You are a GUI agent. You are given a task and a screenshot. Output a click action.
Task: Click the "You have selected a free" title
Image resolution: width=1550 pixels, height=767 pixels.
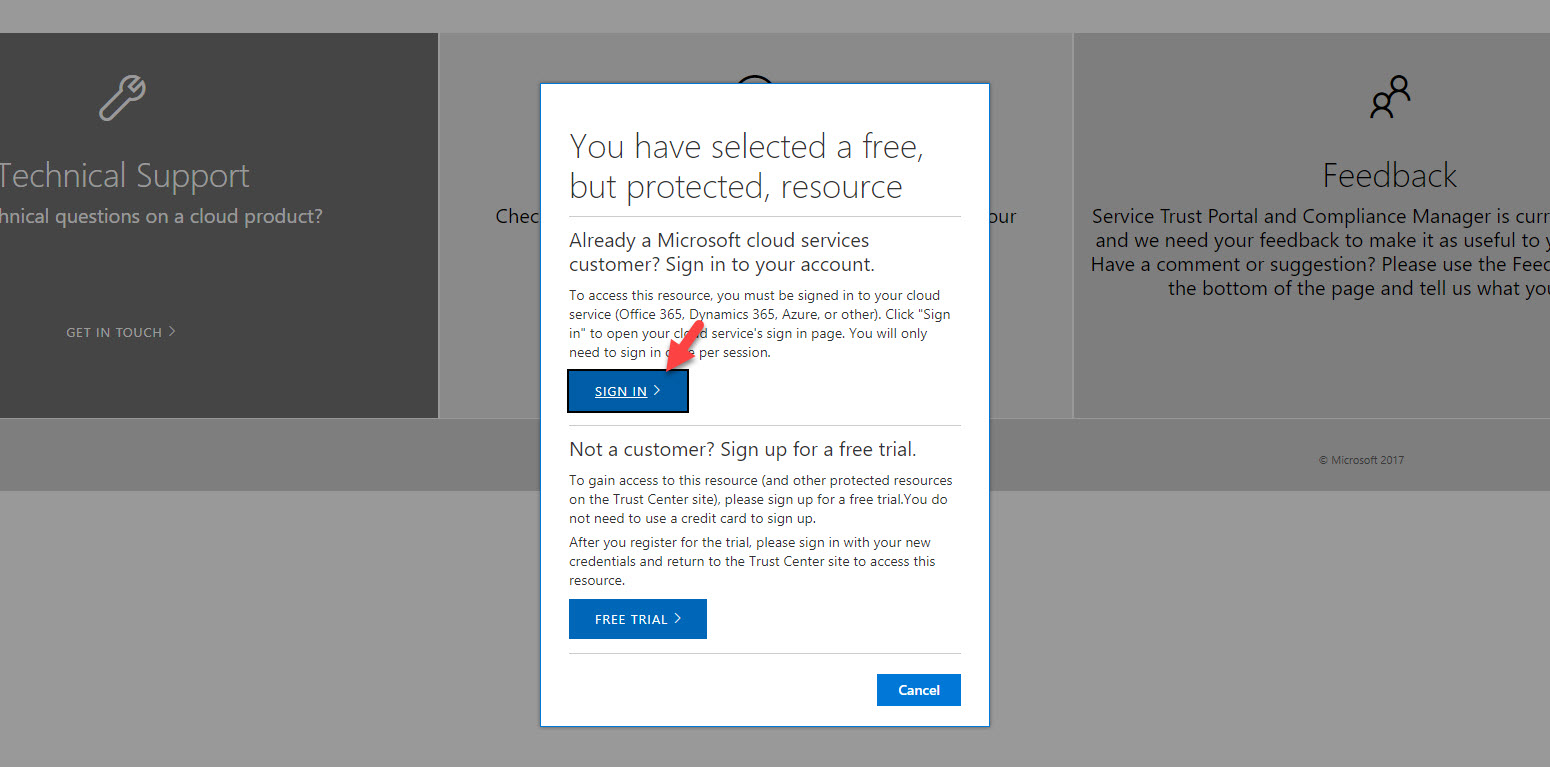(746, 166)
